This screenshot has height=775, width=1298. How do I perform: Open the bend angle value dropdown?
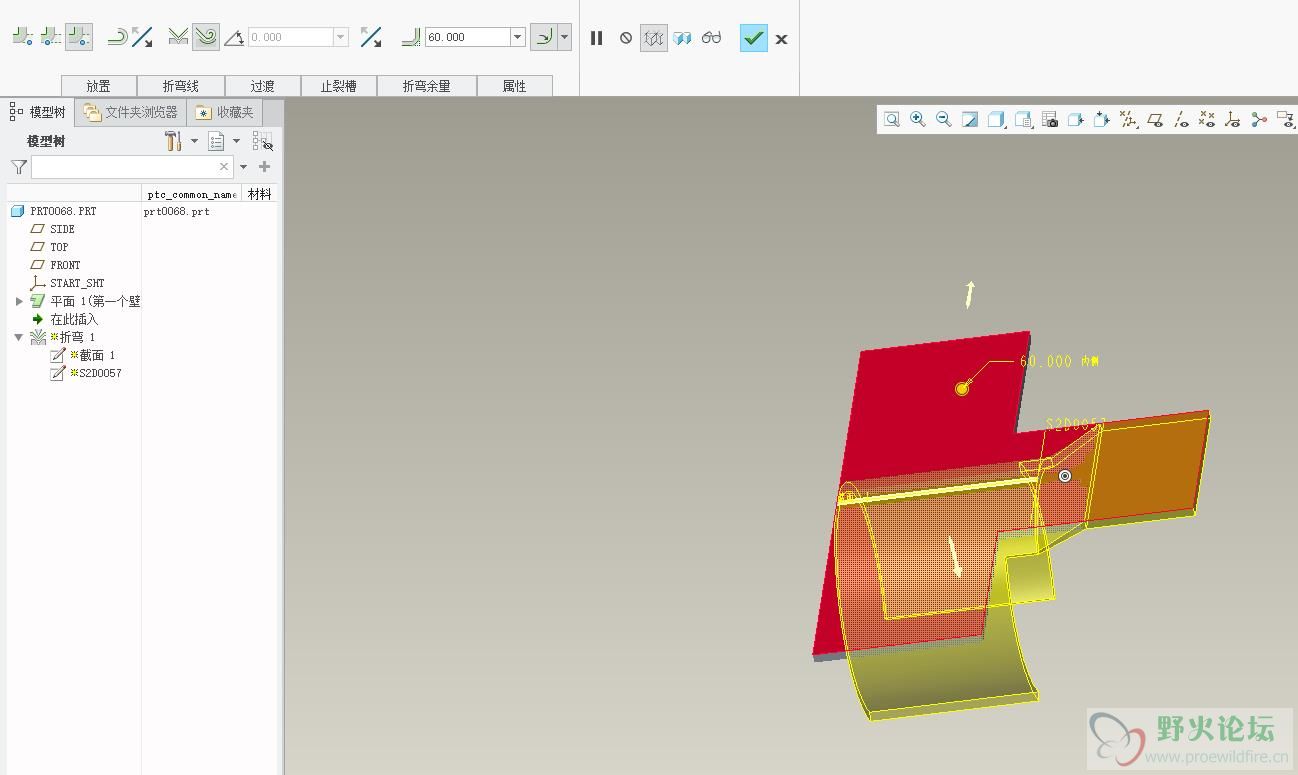pos(340,37)
